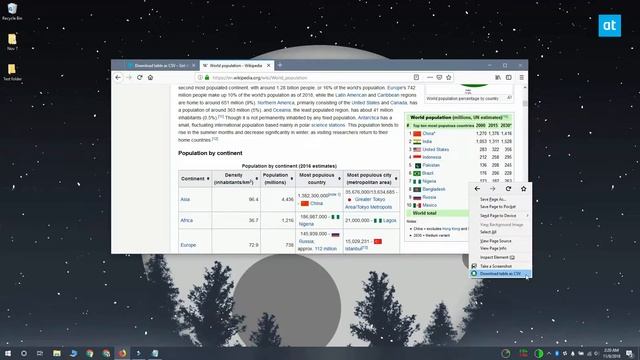Open site information icon in address bar

(x=200, y=77)
